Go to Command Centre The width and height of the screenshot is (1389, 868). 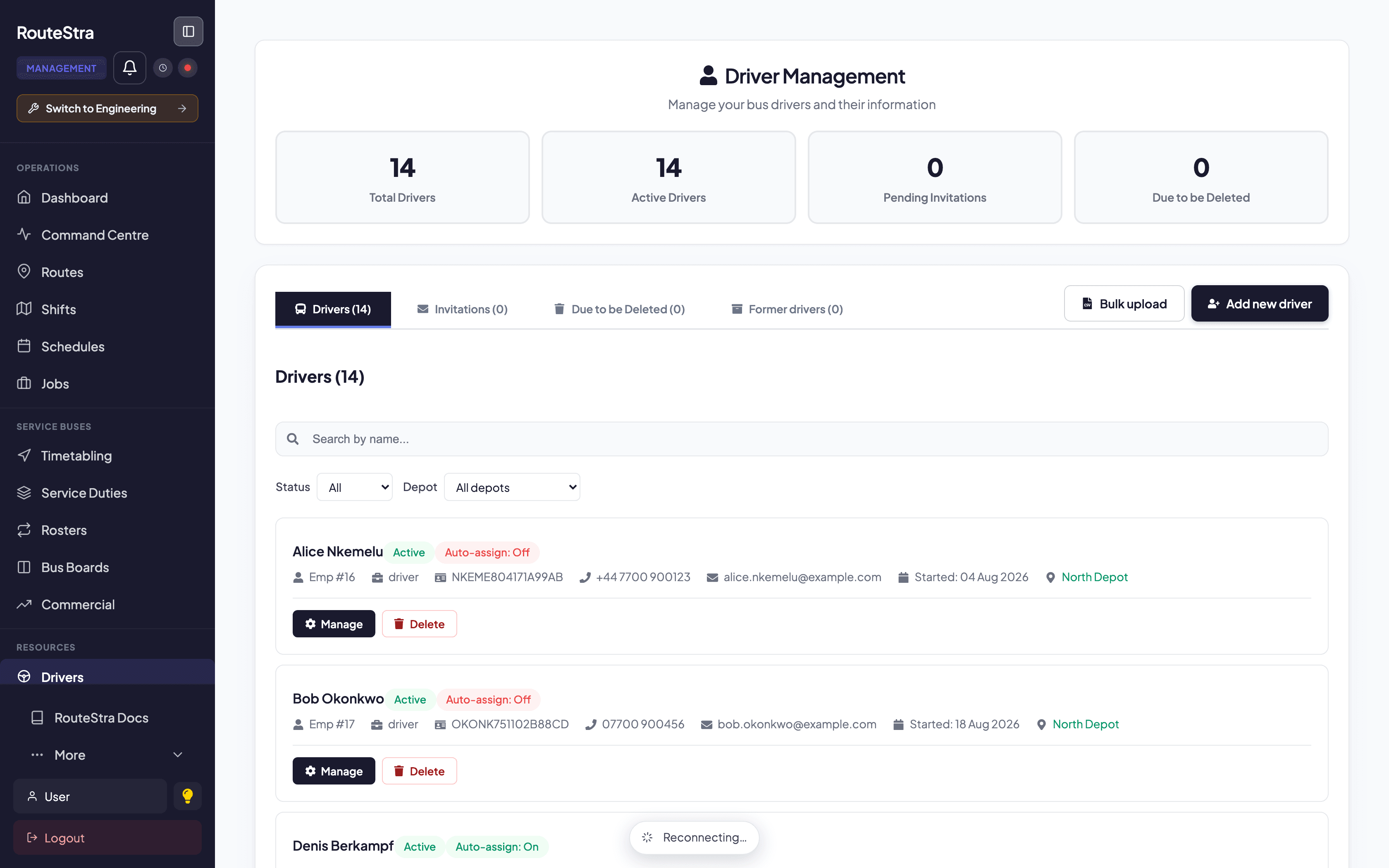point(107,235)
